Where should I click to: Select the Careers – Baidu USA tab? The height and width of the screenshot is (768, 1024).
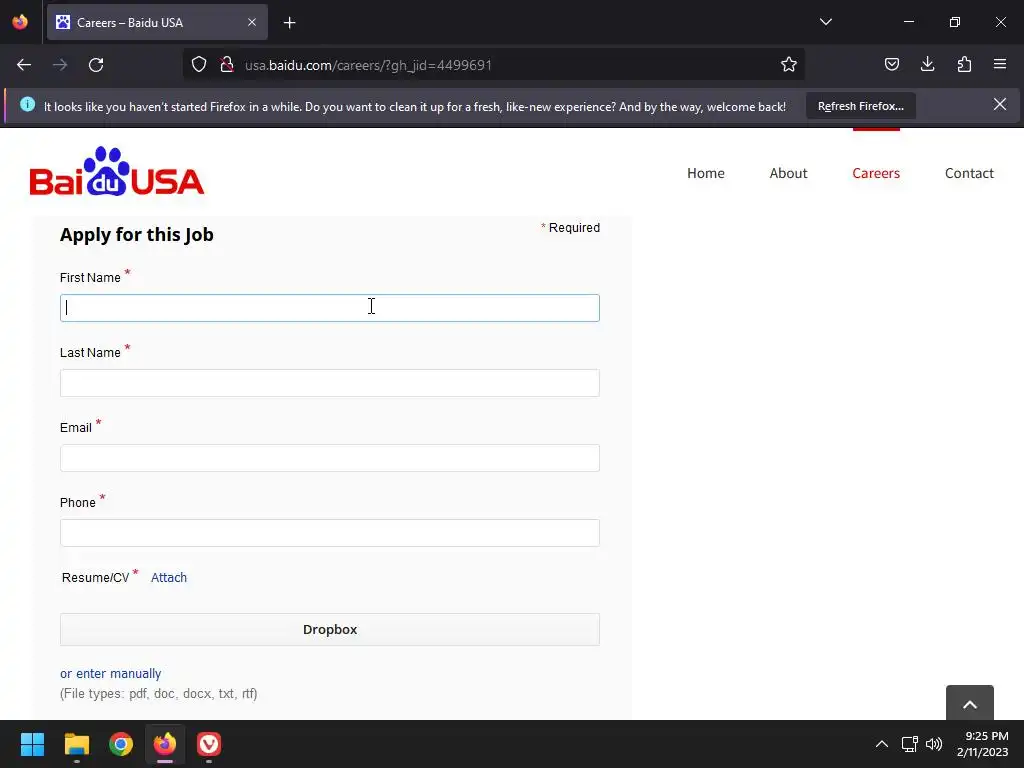[157, 22]
